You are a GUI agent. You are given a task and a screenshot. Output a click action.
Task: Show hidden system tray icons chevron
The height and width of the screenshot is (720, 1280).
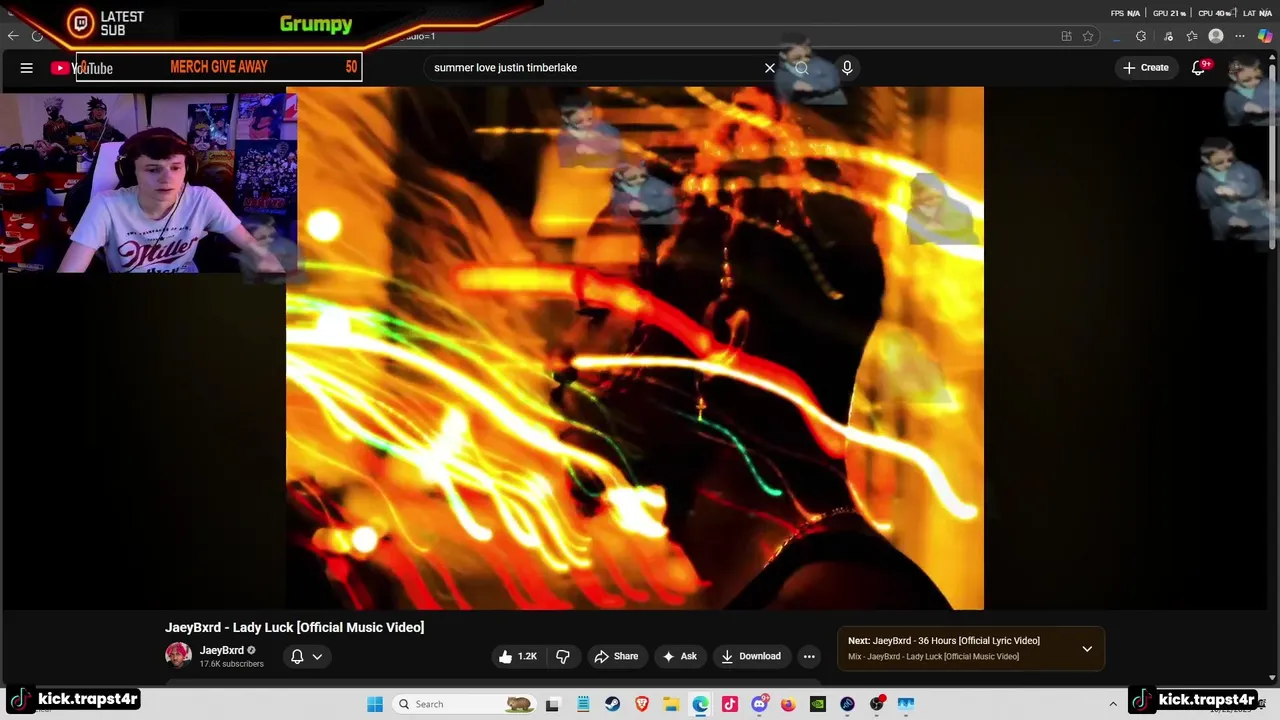[x=1113, y=704]
